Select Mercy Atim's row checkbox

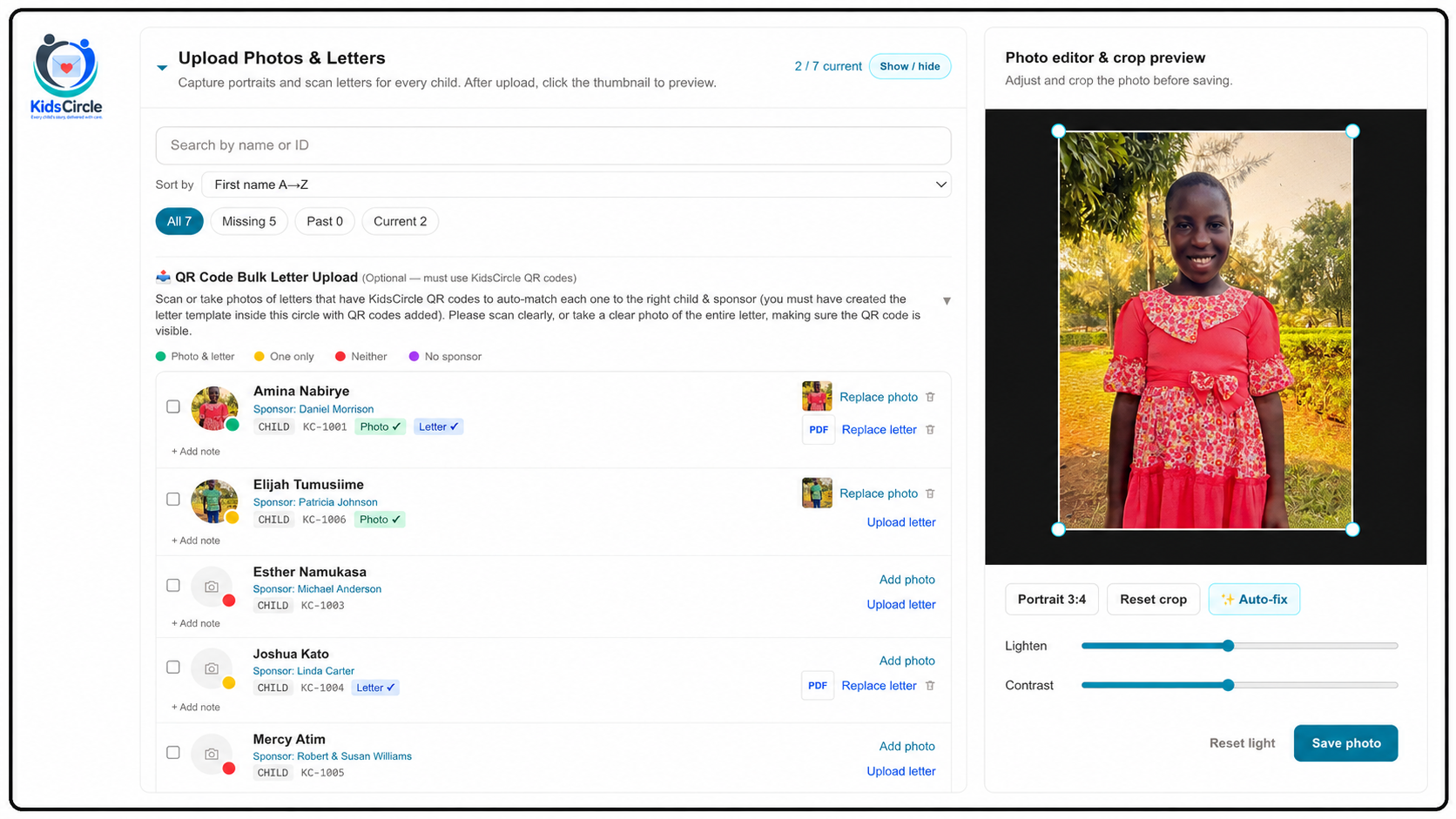(x=173, y=753)
